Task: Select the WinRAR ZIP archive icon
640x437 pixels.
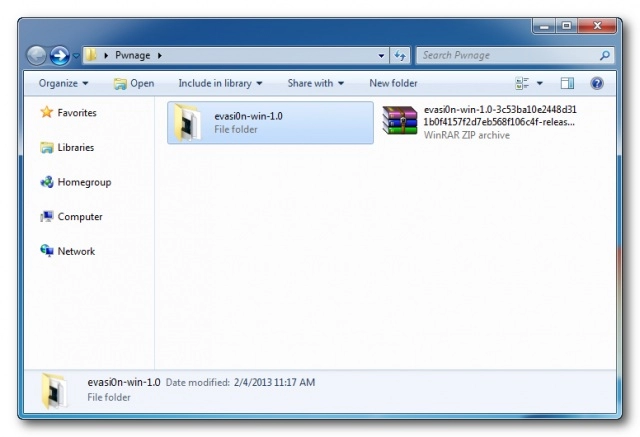Action: (400, 120)
